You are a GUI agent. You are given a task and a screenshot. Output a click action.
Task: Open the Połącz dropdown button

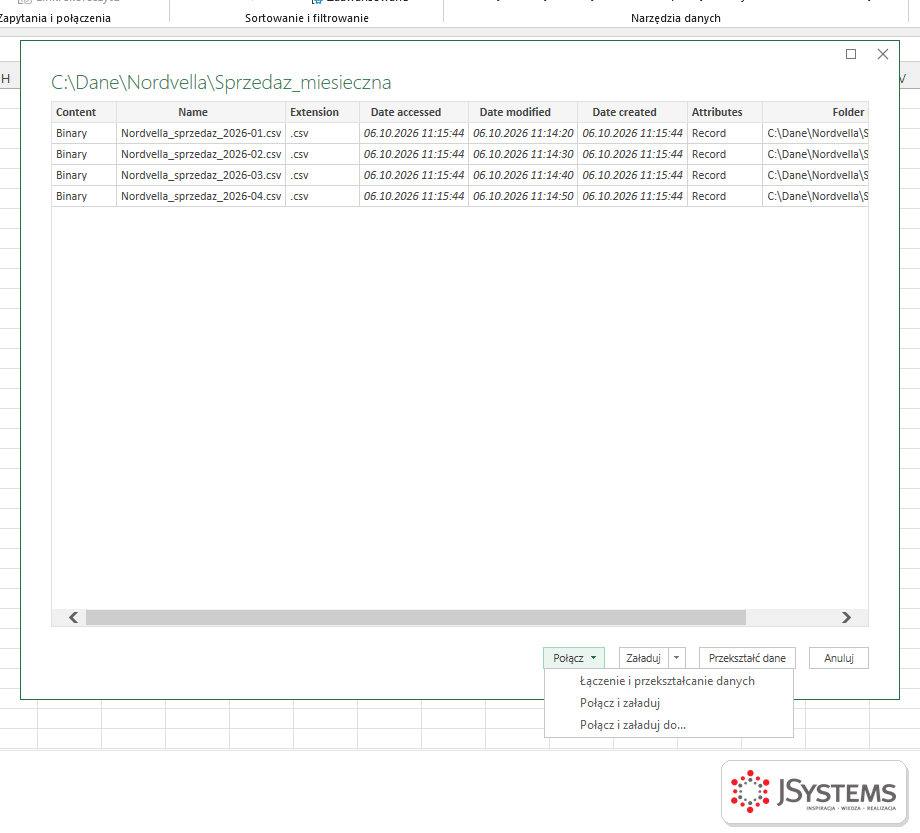(x=573, y=658)
